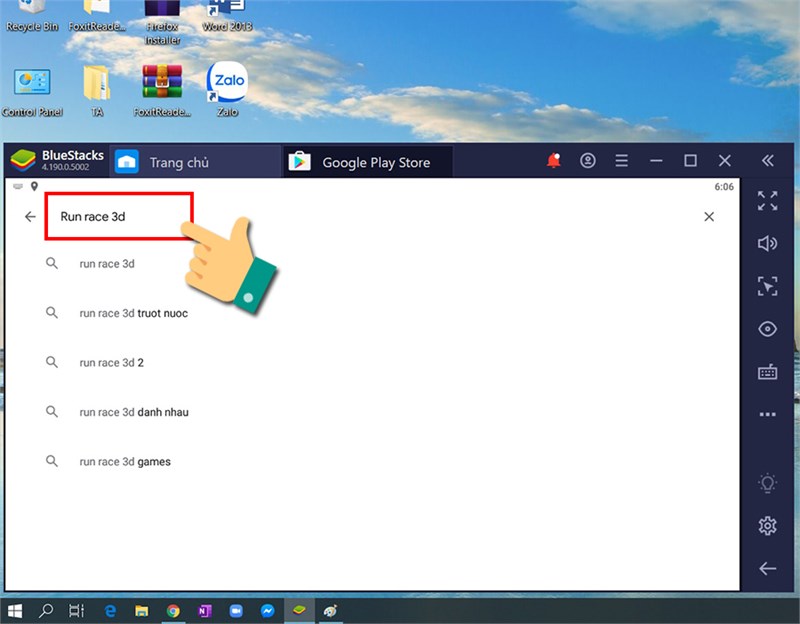Open Task View on the taskbar
The image size is (800, 624).
coord(77,611)
